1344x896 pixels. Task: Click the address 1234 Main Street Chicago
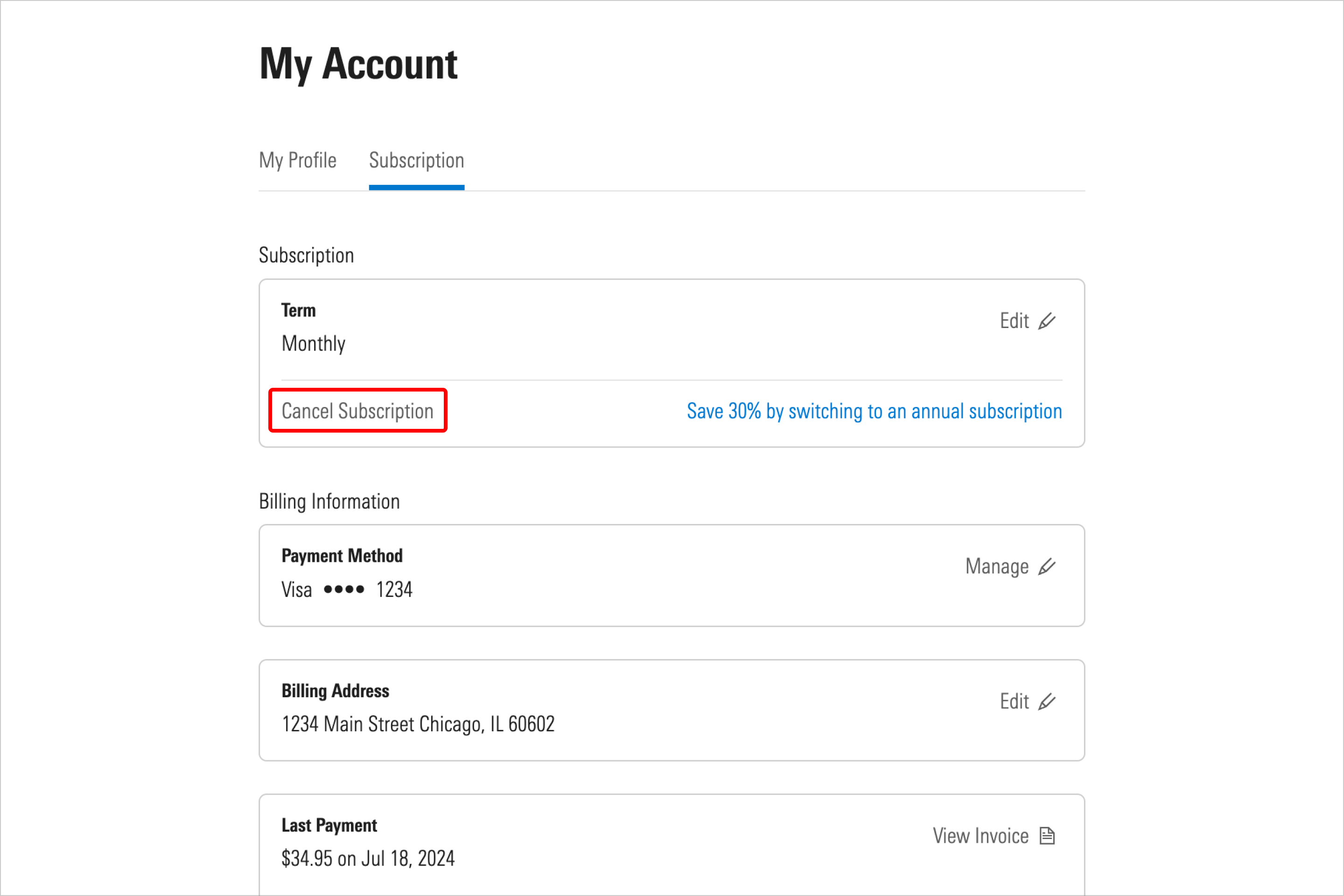(418, 725)
